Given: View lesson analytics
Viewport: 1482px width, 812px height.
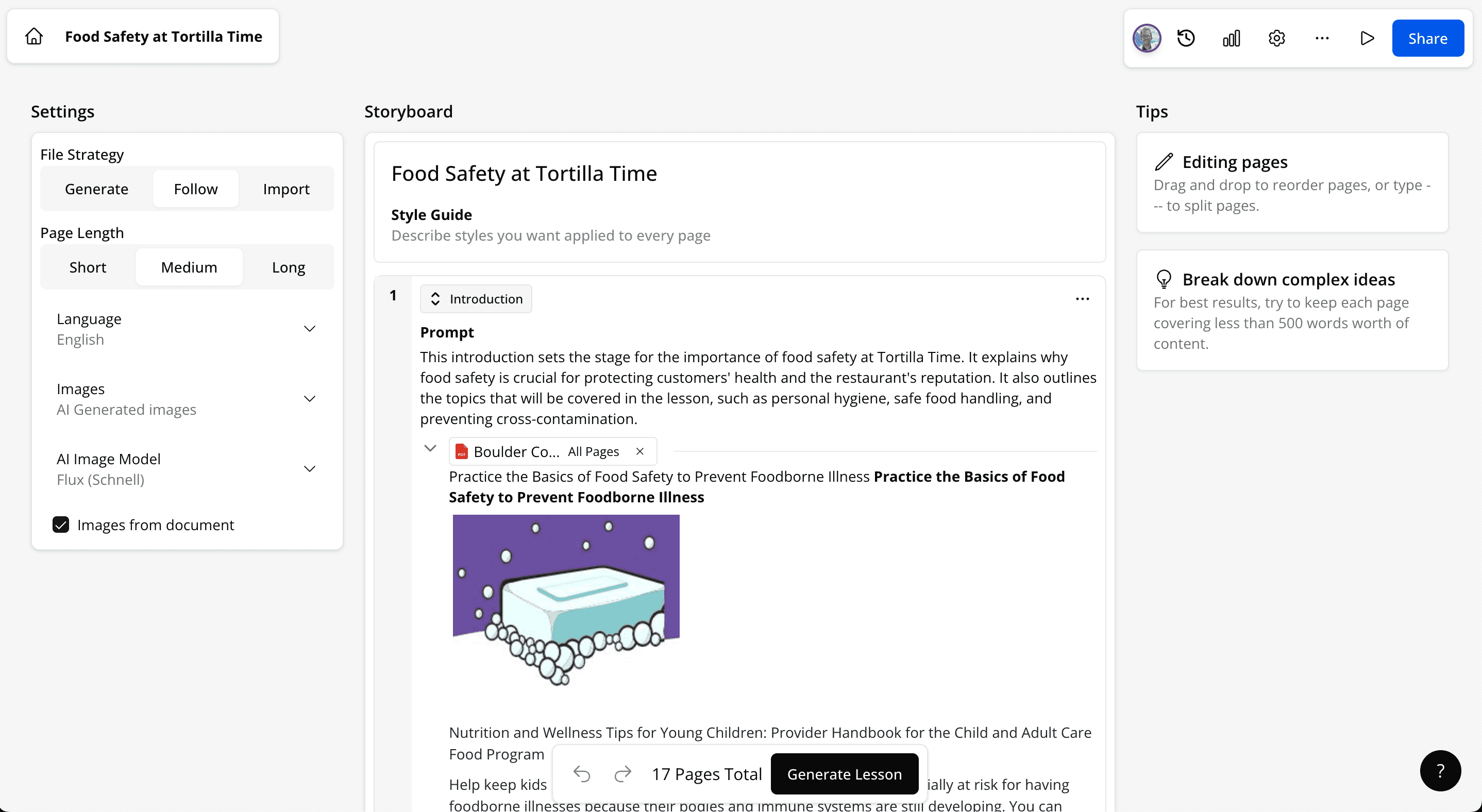Looking at the screenshot, I should 1231,38.
